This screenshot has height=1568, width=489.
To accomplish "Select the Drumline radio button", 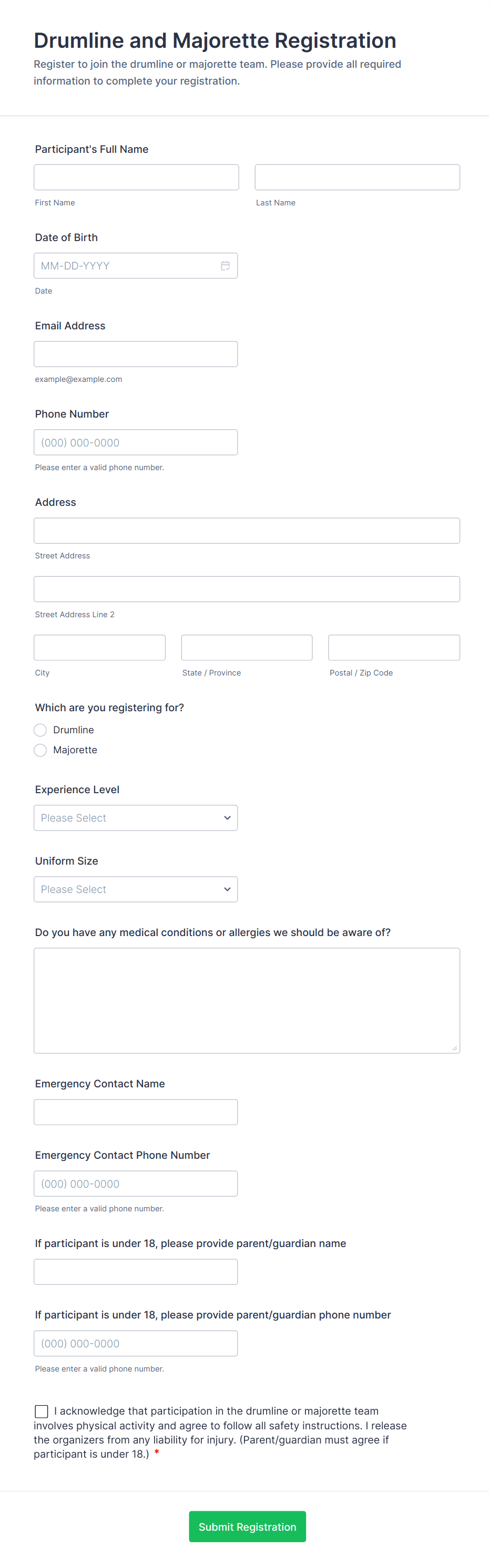I will click(x=39, y=730).
